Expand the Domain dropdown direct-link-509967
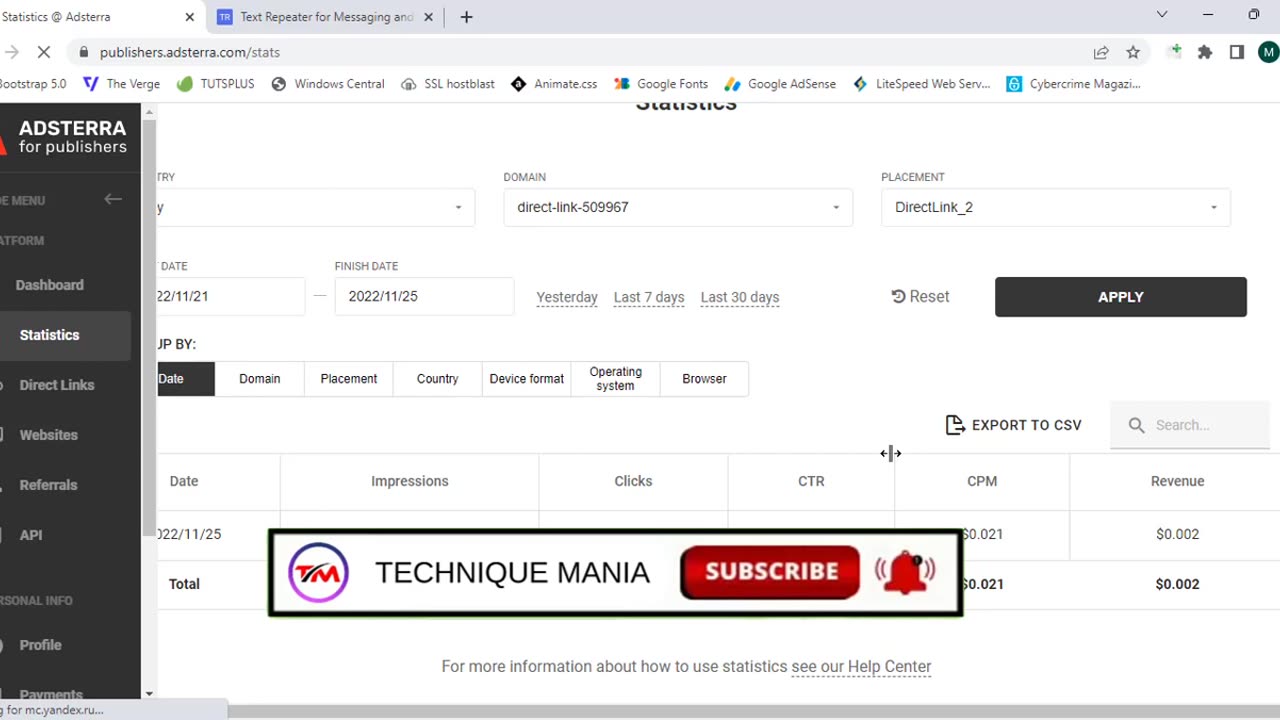1280x720 pixels. pos(678,207)
